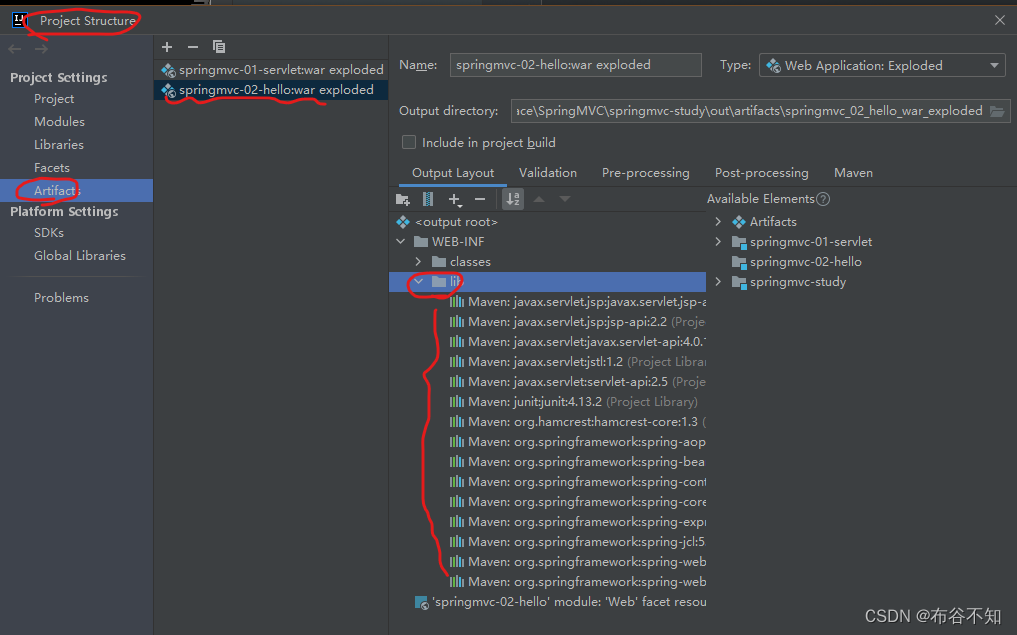
Task: Select Maven: org.springframework:spring-beans library
Action: [577, 462]
